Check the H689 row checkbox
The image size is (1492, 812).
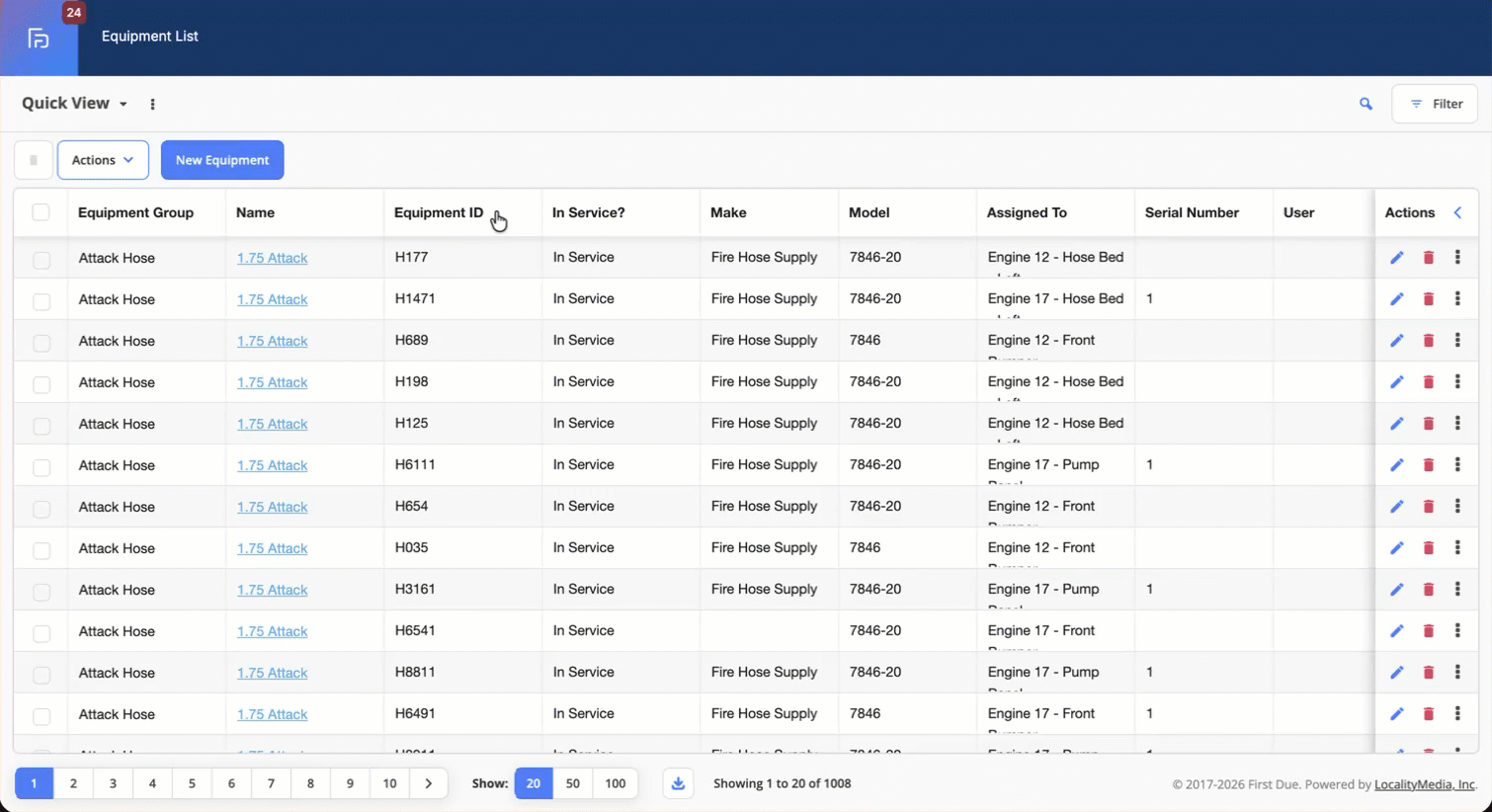point(41,343)
